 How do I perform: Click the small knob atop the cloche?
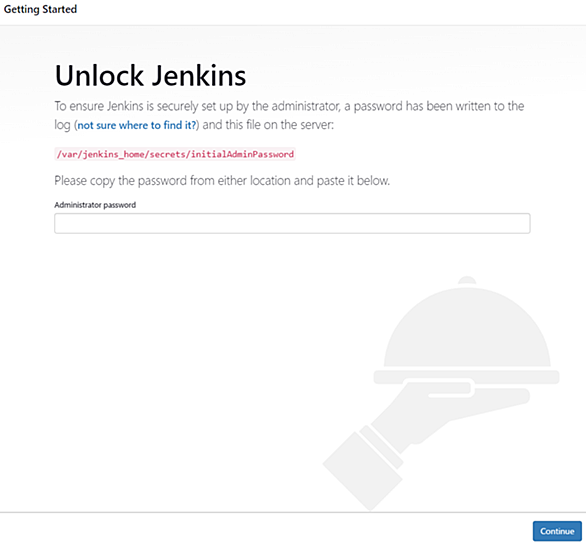467,281
